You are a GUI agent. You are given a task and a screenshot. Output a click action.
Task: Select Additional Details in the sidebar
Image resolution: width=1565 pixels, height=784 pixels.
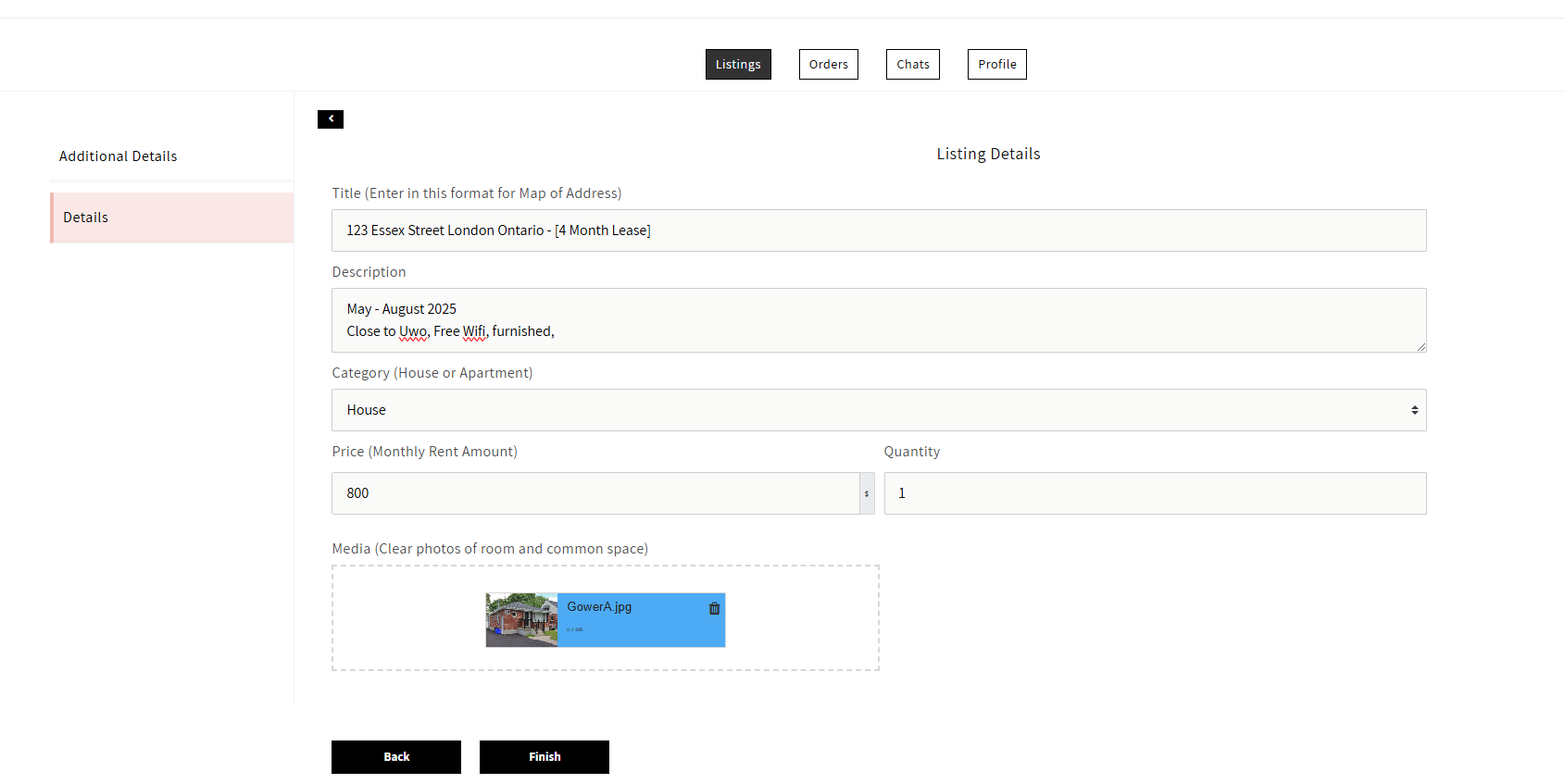click(119, 156)
